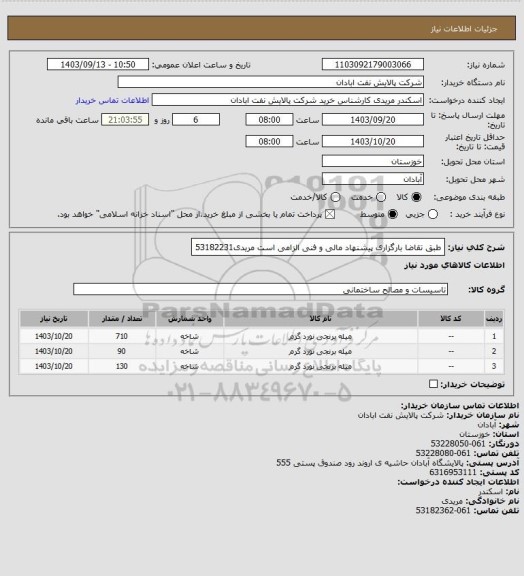This screenshot has width=524, height=576.
Task: Click quantity cell 710
Action: click(x=122, y=336)
